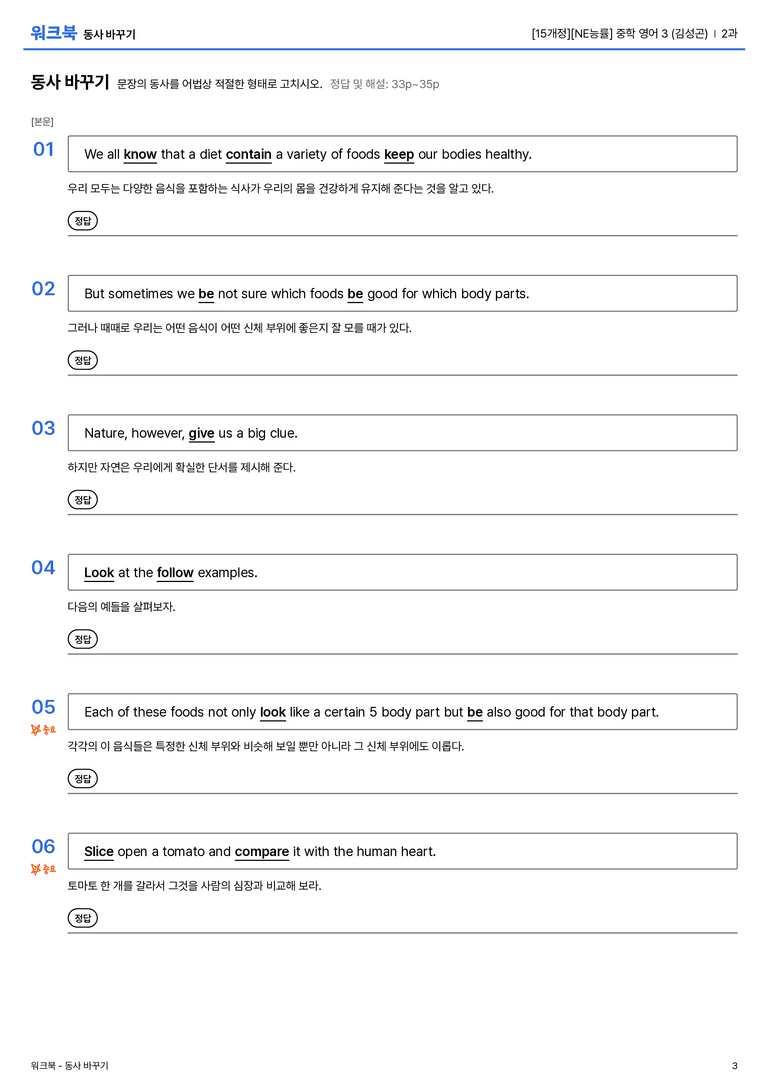Click the 정답 badge under question 02
Viewport: 768px width, 1087px height.
(x=82, y=360)
